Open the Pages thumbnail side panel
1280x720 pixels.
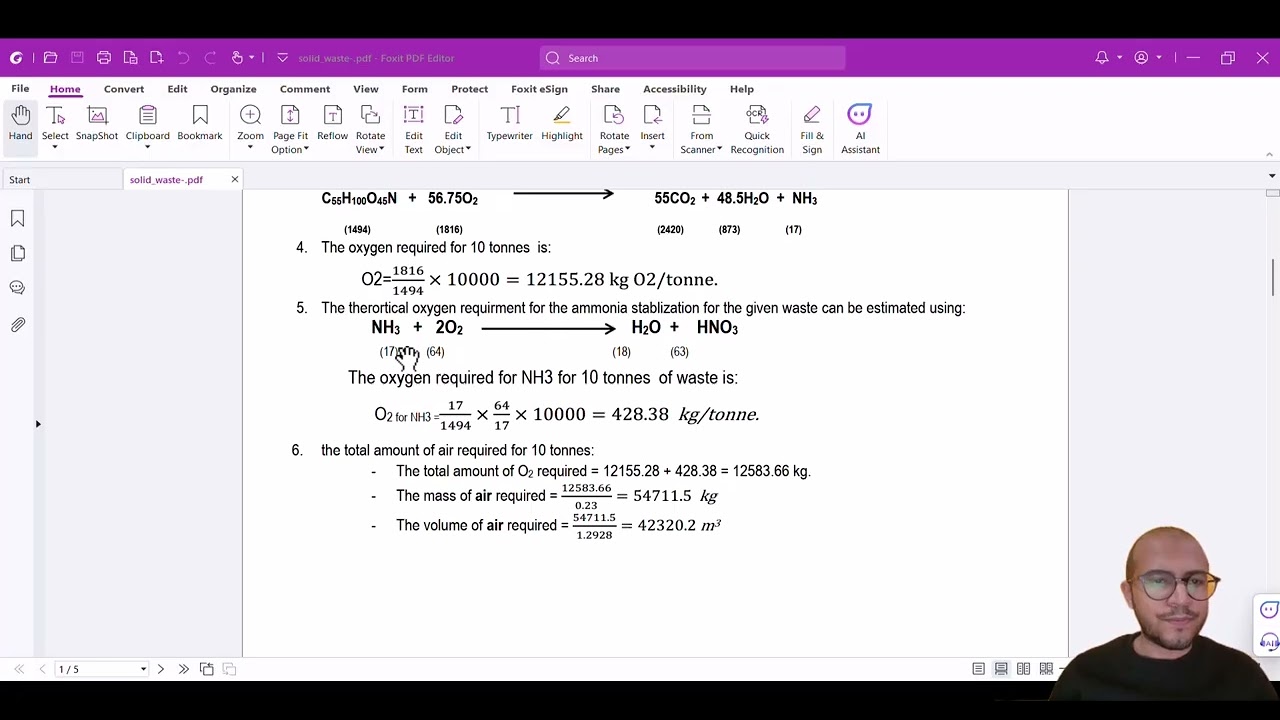(x=17, y=253)
